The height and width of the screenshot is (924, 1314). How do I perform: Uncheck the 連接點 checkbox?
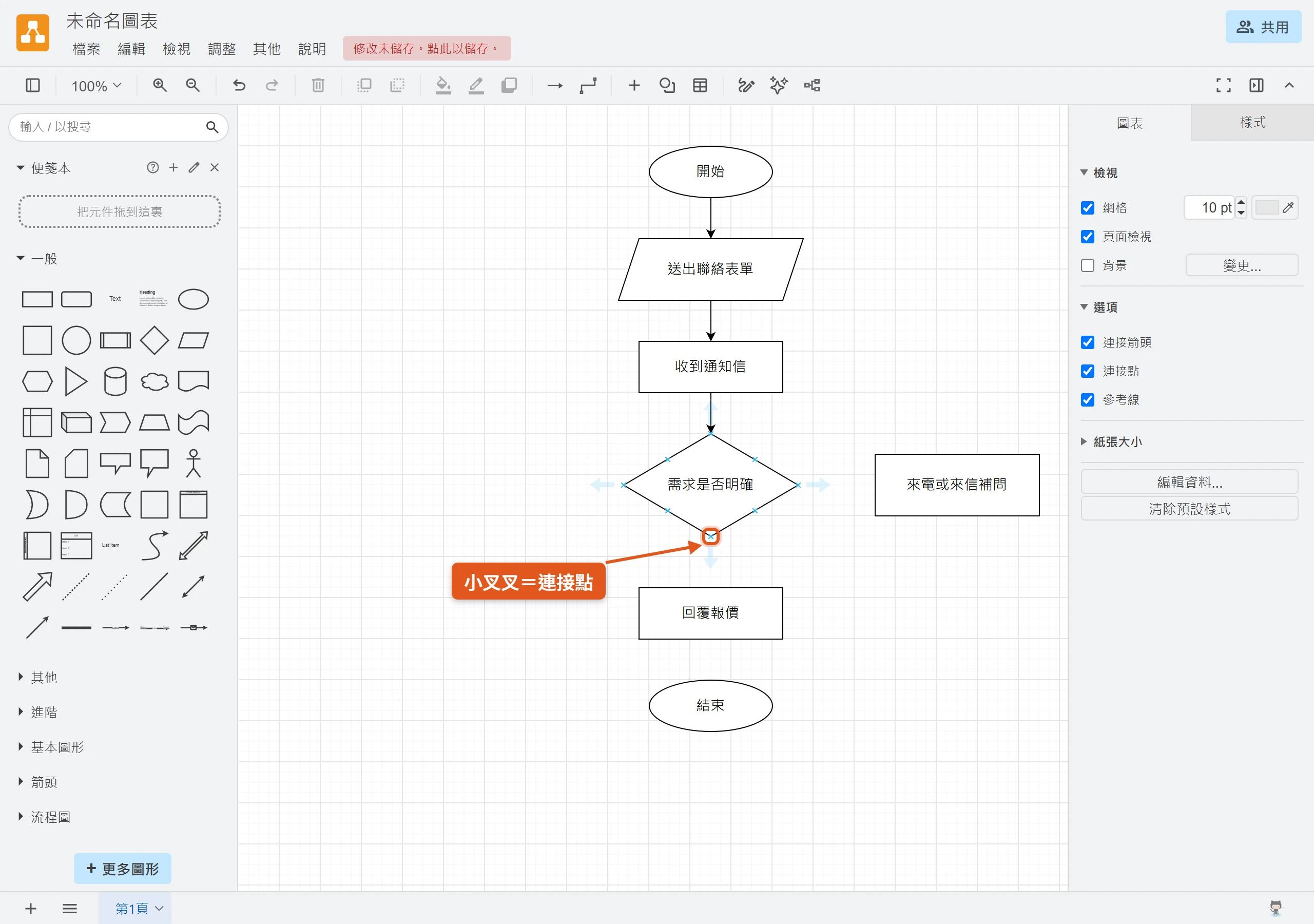1087,371
